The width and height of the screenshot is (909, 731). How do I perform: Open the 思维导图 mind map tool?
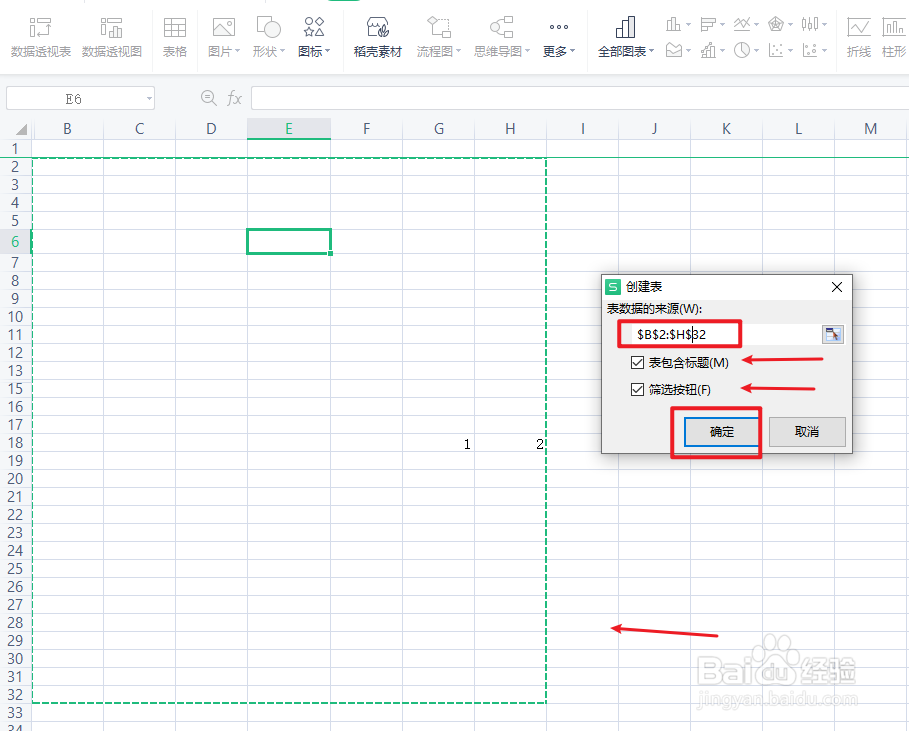[x=501, y=37]
